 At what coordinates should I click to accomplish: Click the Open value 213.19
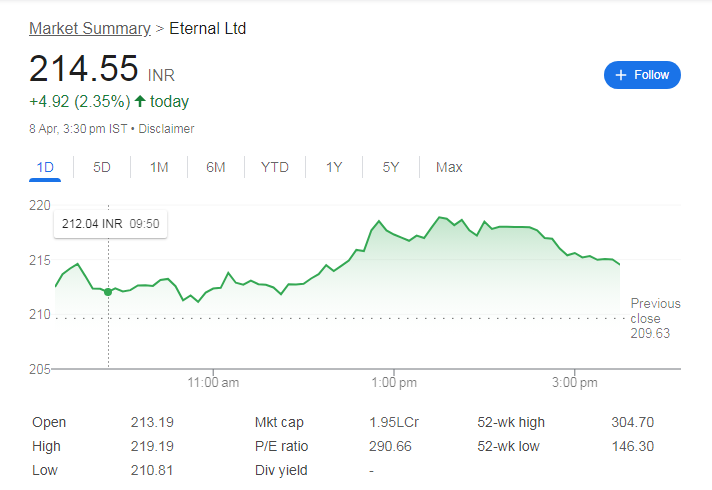(152, 422)
